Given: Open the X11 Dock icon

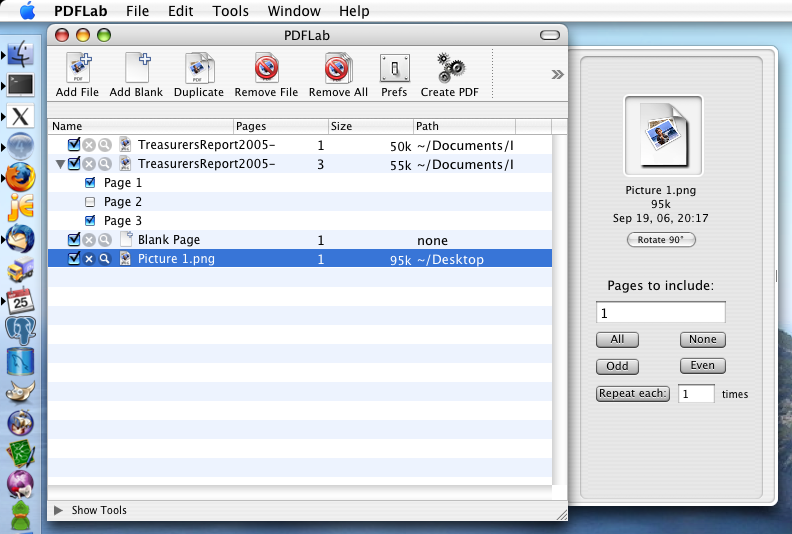Looking at the screenshot, I should 20,116.
